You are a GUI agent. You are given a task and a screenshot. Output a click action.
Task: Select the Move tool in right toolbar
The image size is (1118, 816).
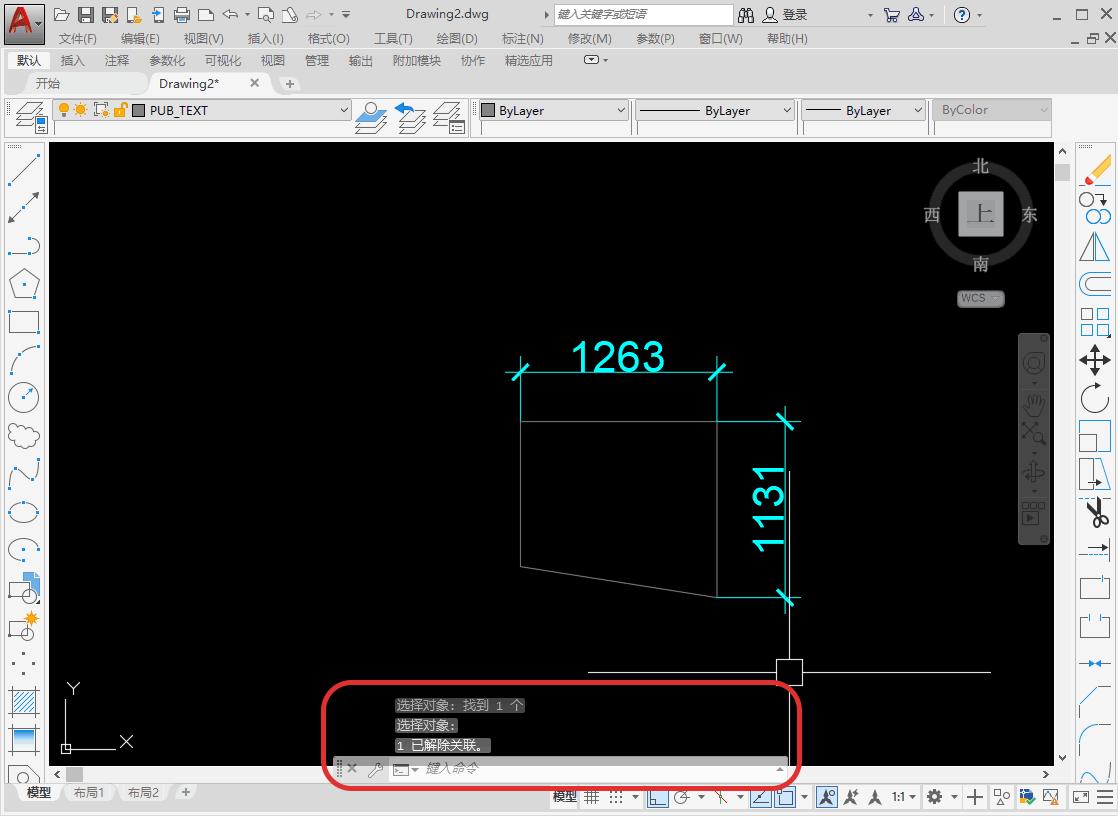pyautogui.click(x=1095, y=360)
